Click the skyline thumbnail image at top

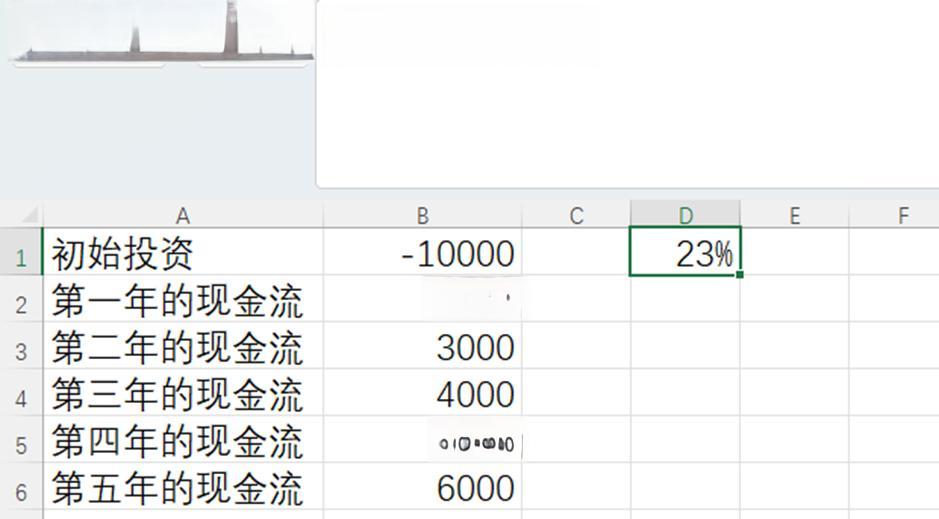tap(160, 38)
